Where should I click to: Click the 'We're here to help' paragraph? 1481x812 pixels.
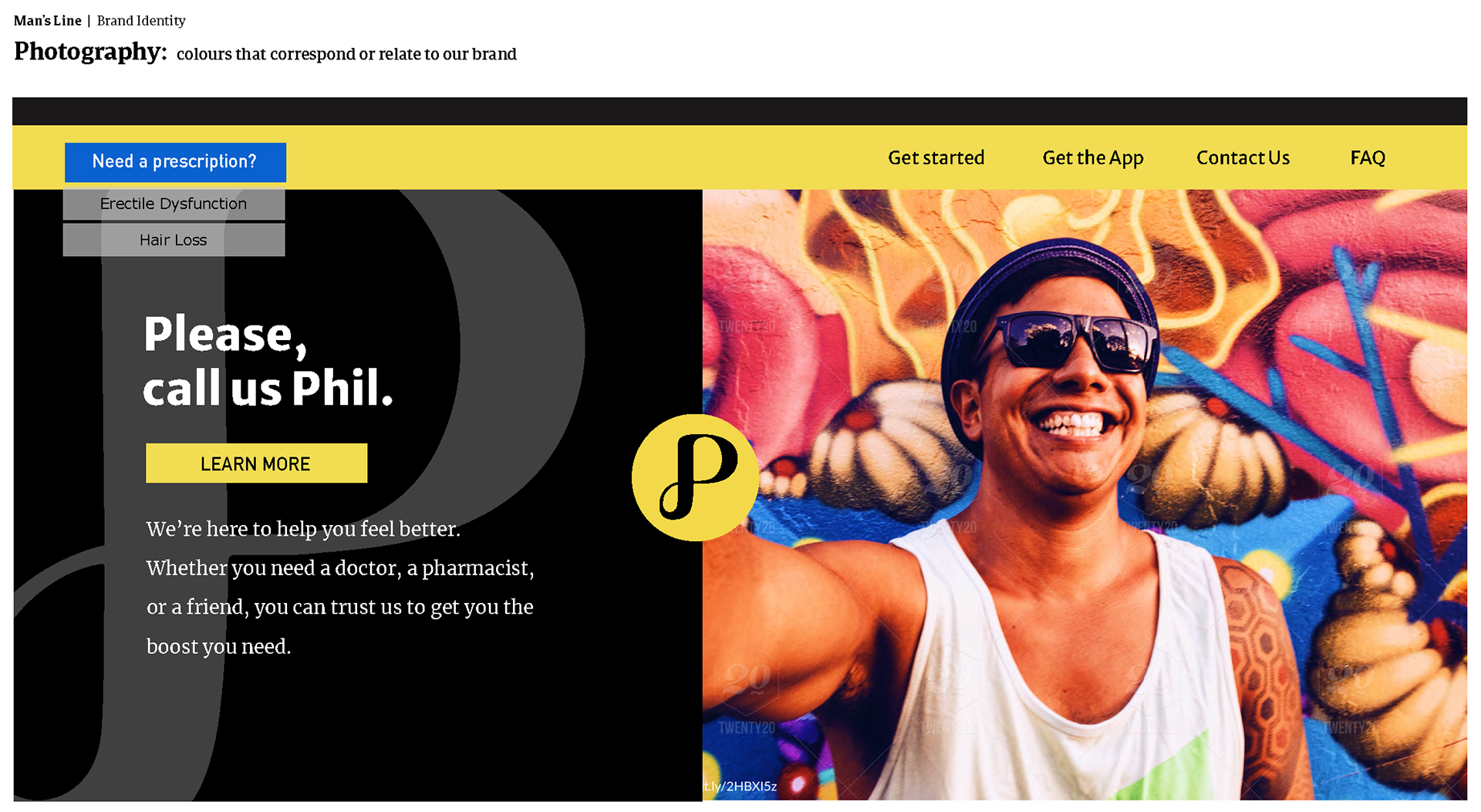click(340, 588)
